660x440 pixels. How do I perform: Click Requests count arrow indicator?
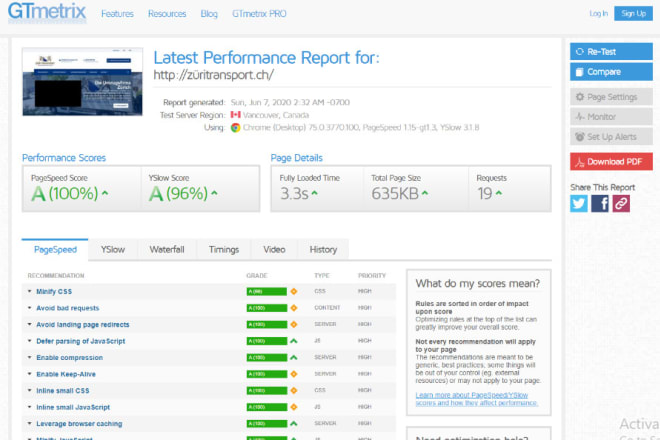point(499,193)
